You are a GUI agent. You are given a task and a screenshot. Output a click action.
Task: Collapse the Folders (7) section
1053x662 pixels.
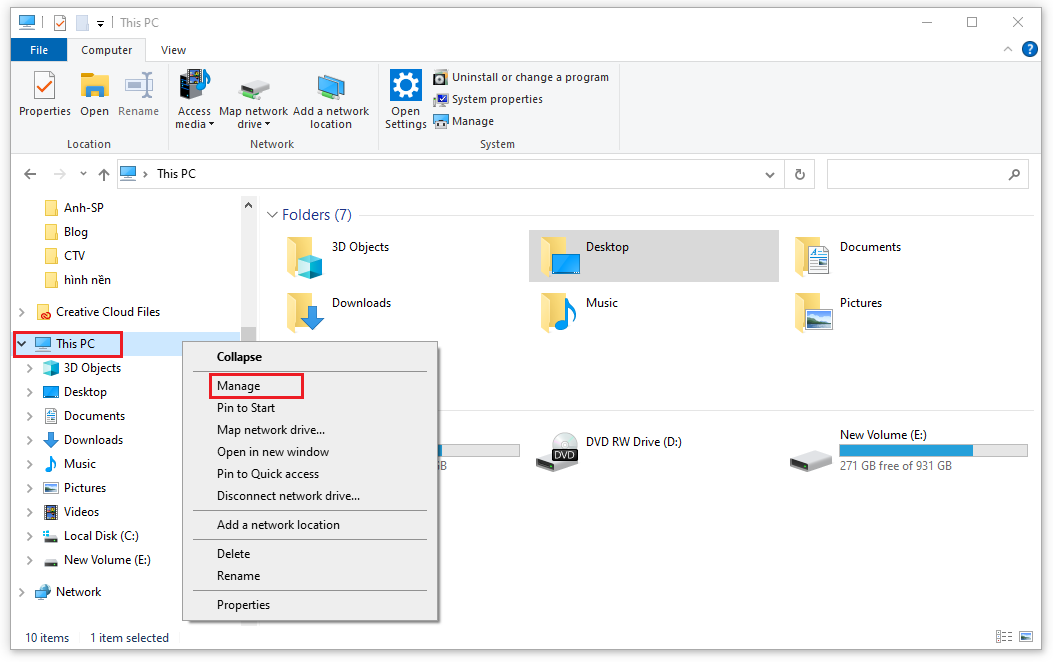tap(272, 214)
